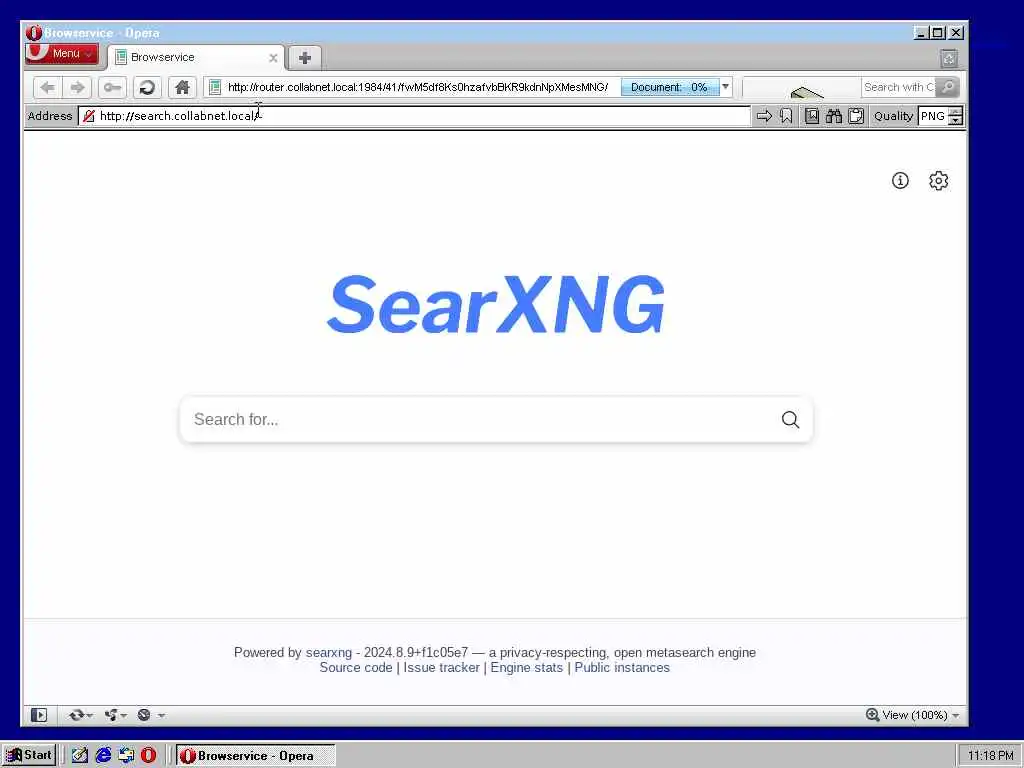The image size is (1024, 768).
Task: Open the Opera Menu button
Action: coord(62,54)
